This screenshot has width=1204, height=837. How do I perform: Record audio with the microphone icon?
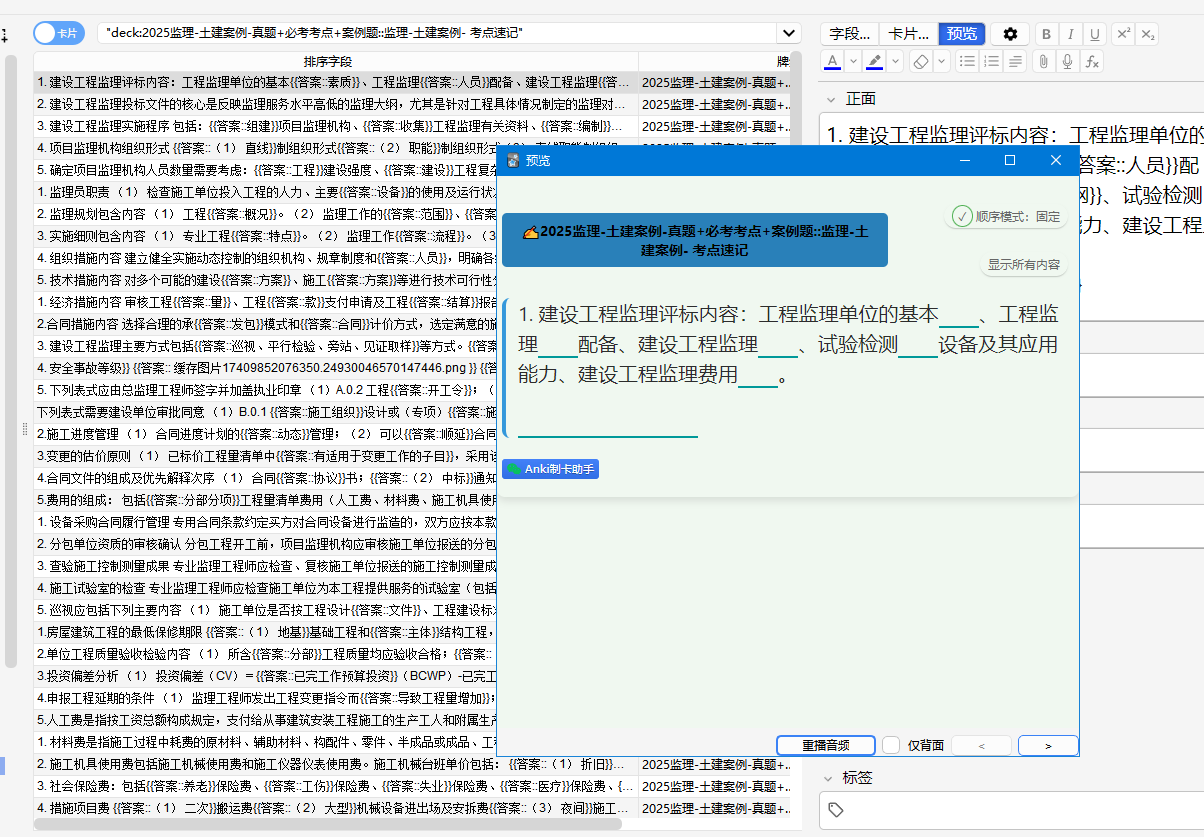coord(1068,62)
